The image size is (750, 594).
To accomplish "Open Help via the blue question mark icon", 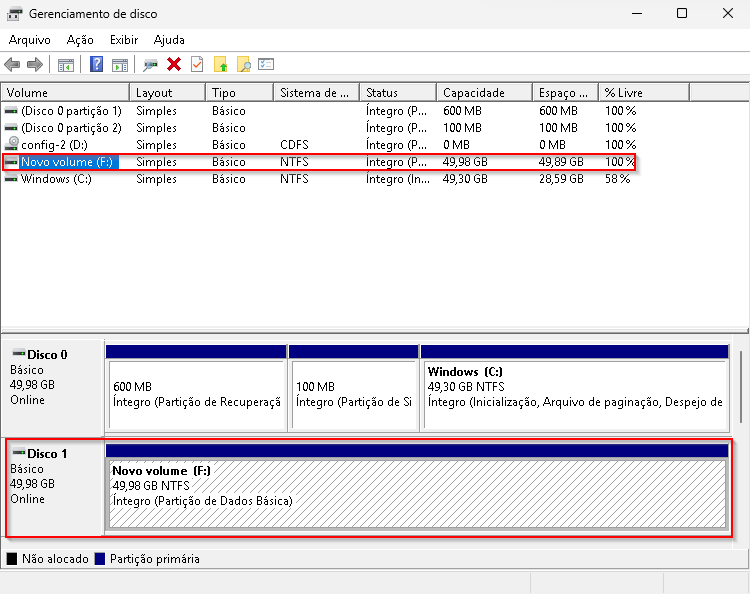I will [97, 65].
